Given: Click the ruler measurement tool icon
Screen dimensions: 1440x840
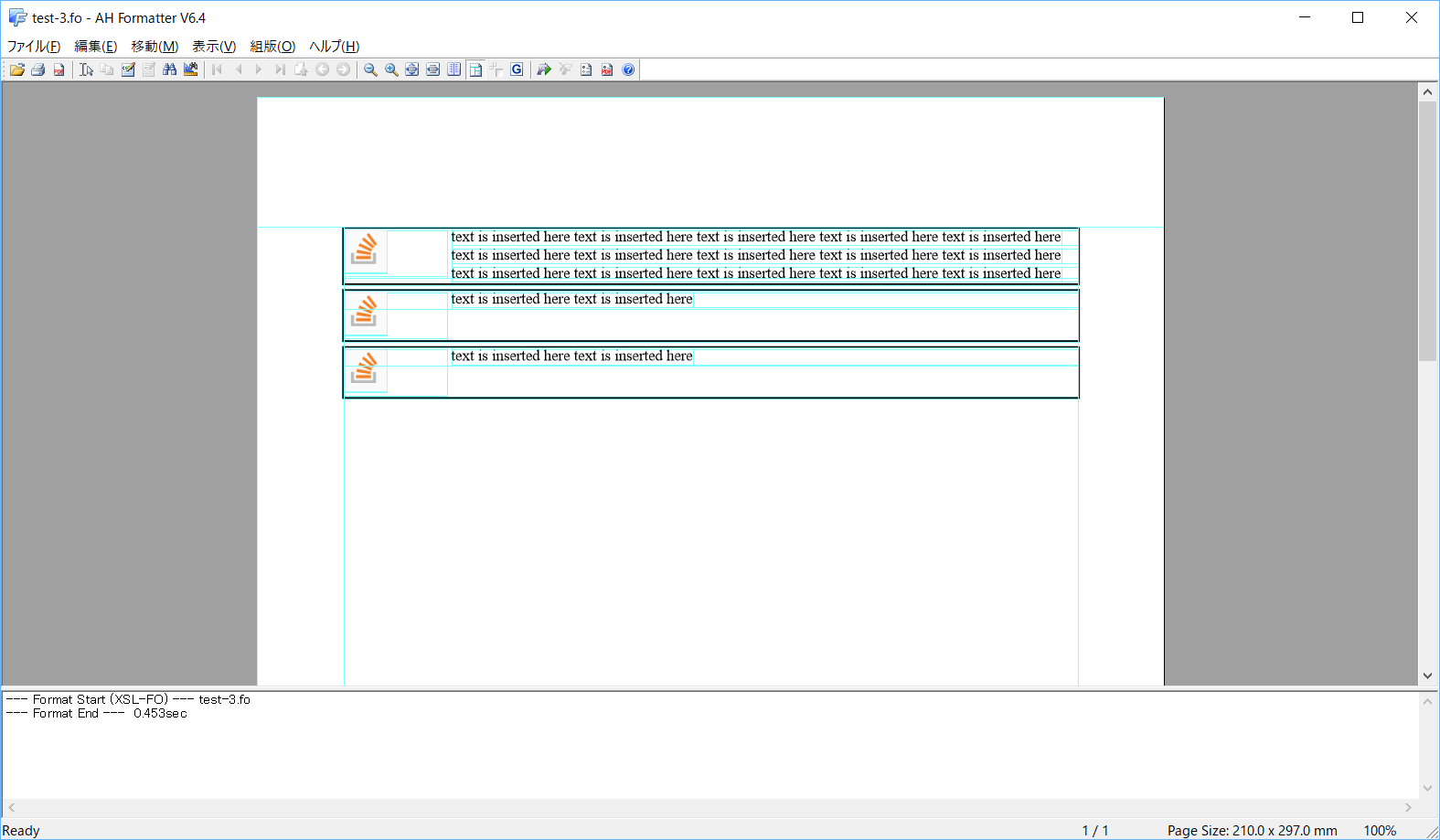Looking at the screenshot, I should pyautogui.click(x=191, y=69).
